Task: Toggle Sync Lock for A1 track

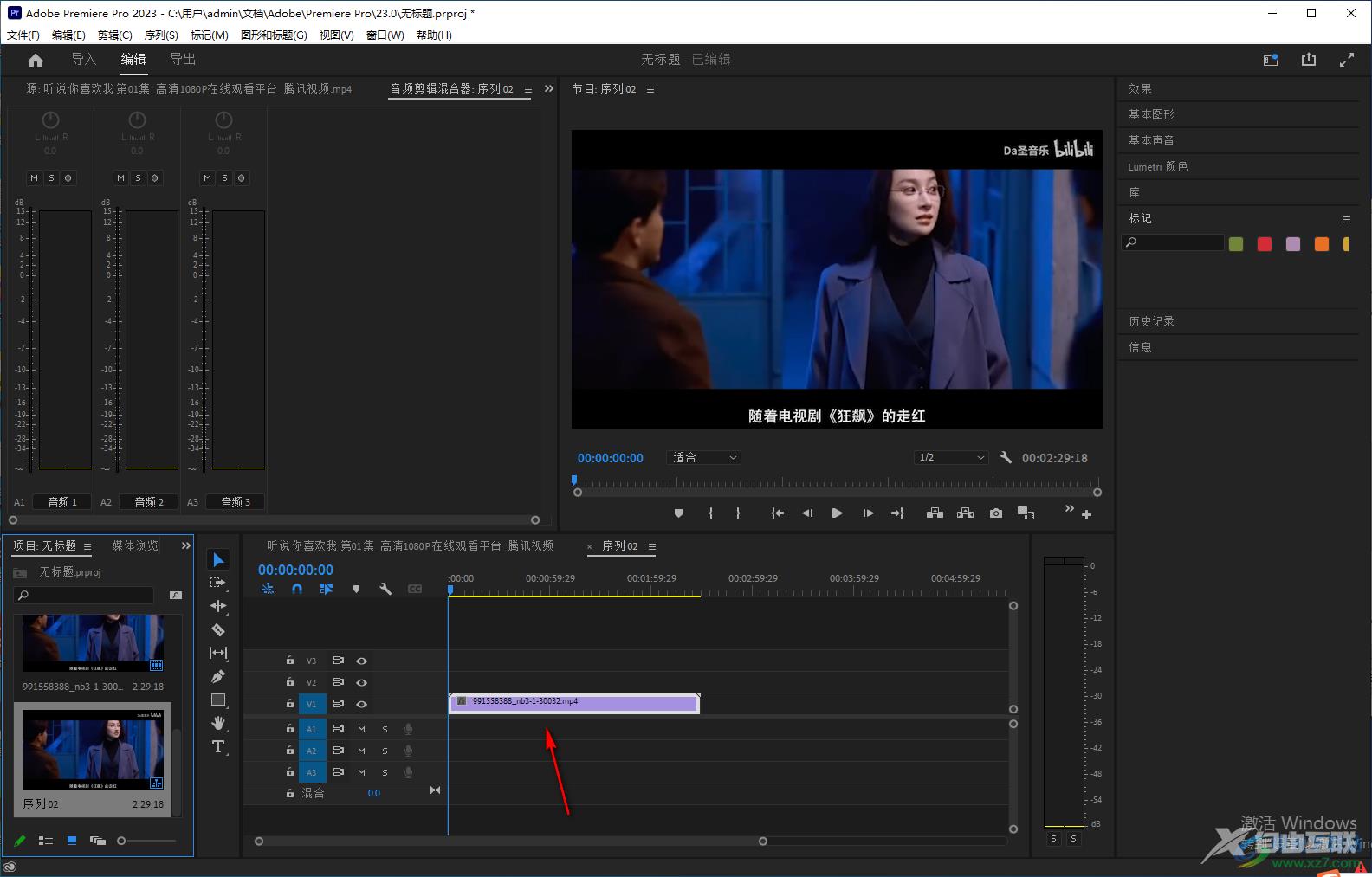Action: (339, 729)
